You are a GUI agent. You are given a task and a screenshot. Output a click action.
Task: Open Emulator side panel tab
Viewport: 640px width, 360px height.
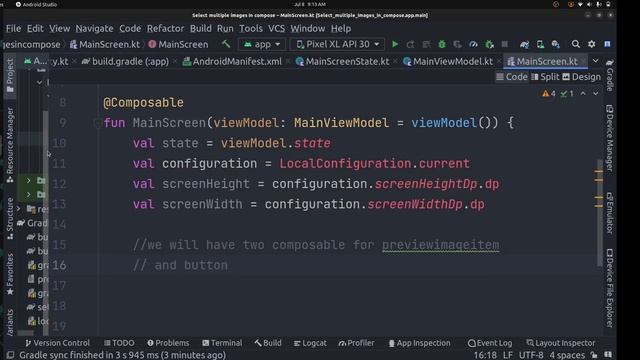pos(610,213)
